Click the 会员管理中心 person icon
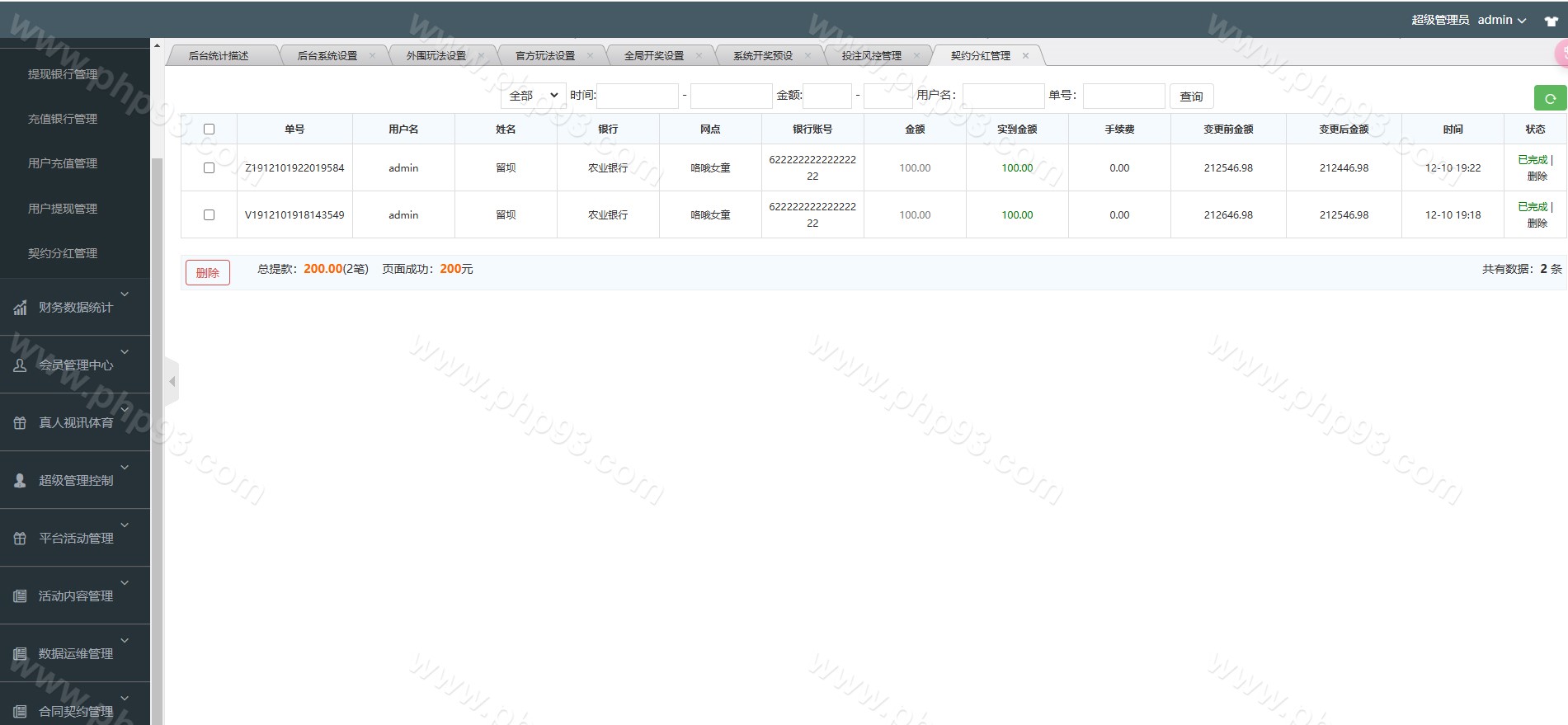This screenshot has height=725, width=1568. (20, 365)
